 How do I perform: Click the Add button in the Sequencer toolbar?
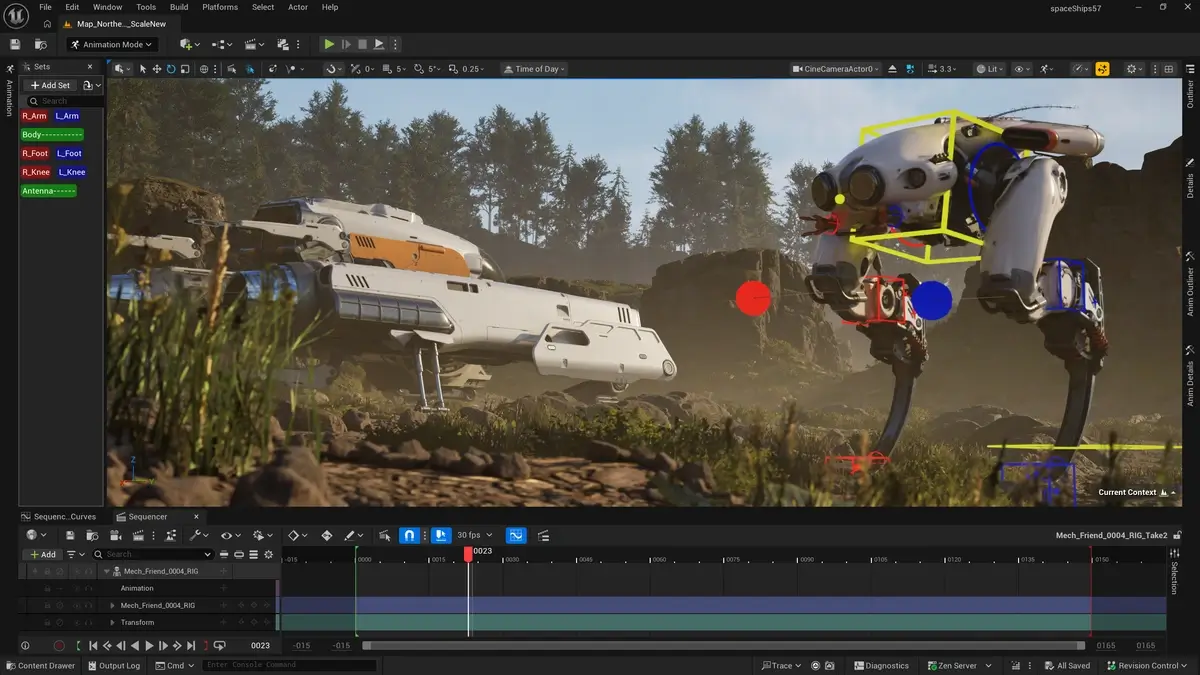coord(44,554)
